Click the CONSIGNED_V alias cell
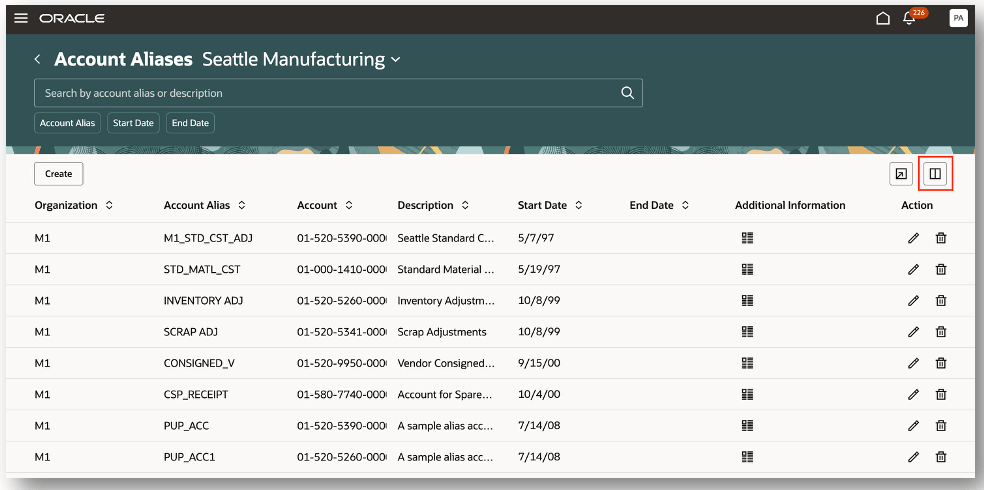Viewport: 984px width, 490px height. coord(199,363)
